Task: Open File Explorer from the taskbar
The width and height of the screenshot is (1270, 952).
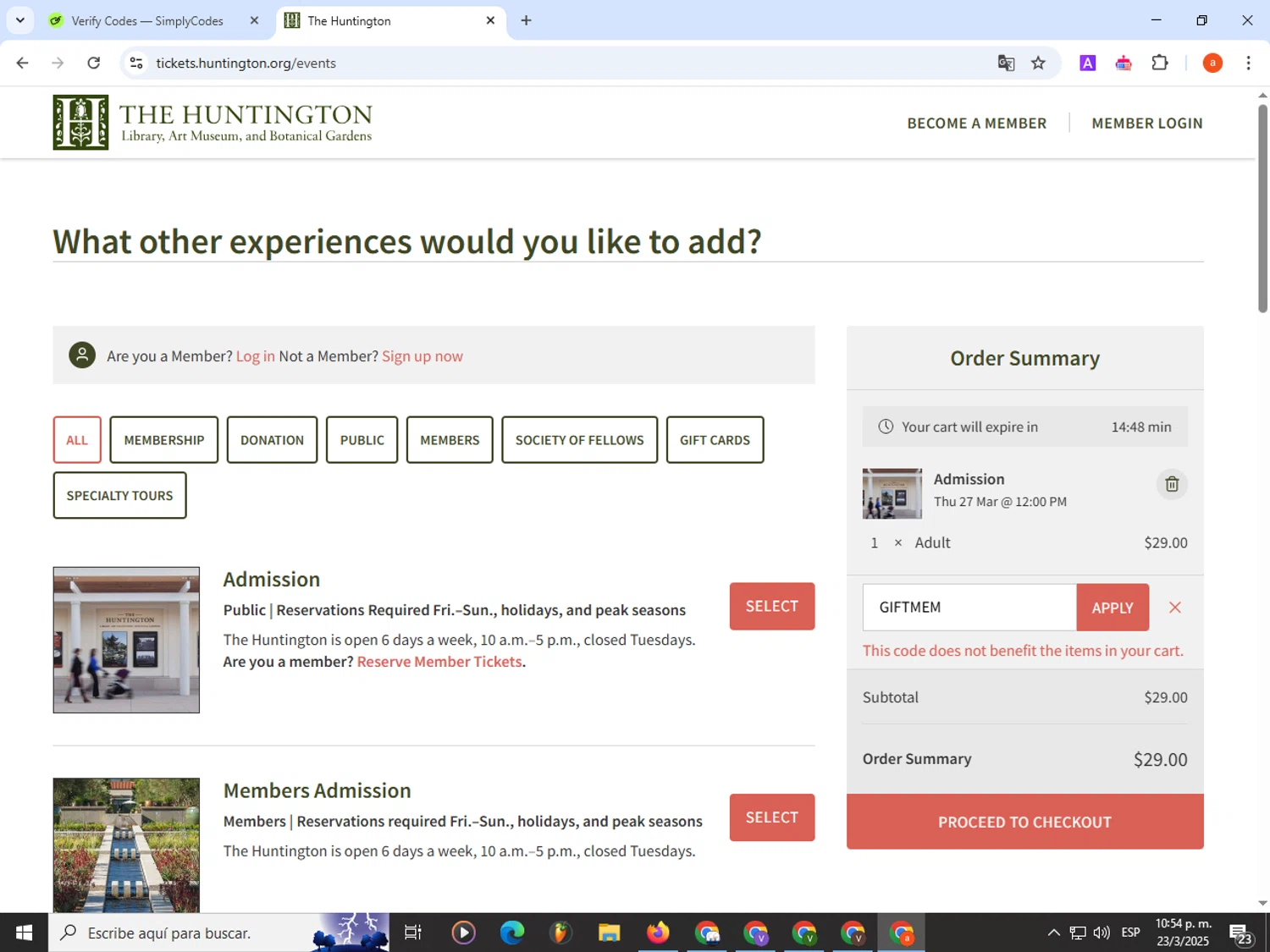Action: point(609,933)
